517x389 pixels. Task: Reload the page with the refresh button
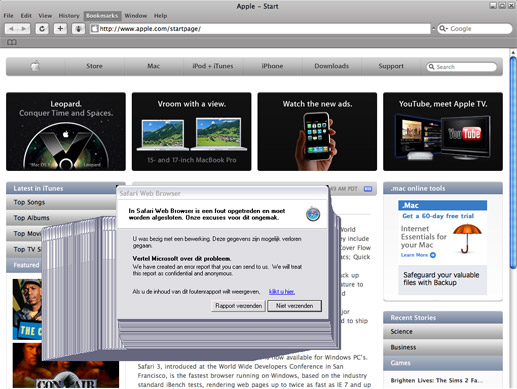click(42, 29)
